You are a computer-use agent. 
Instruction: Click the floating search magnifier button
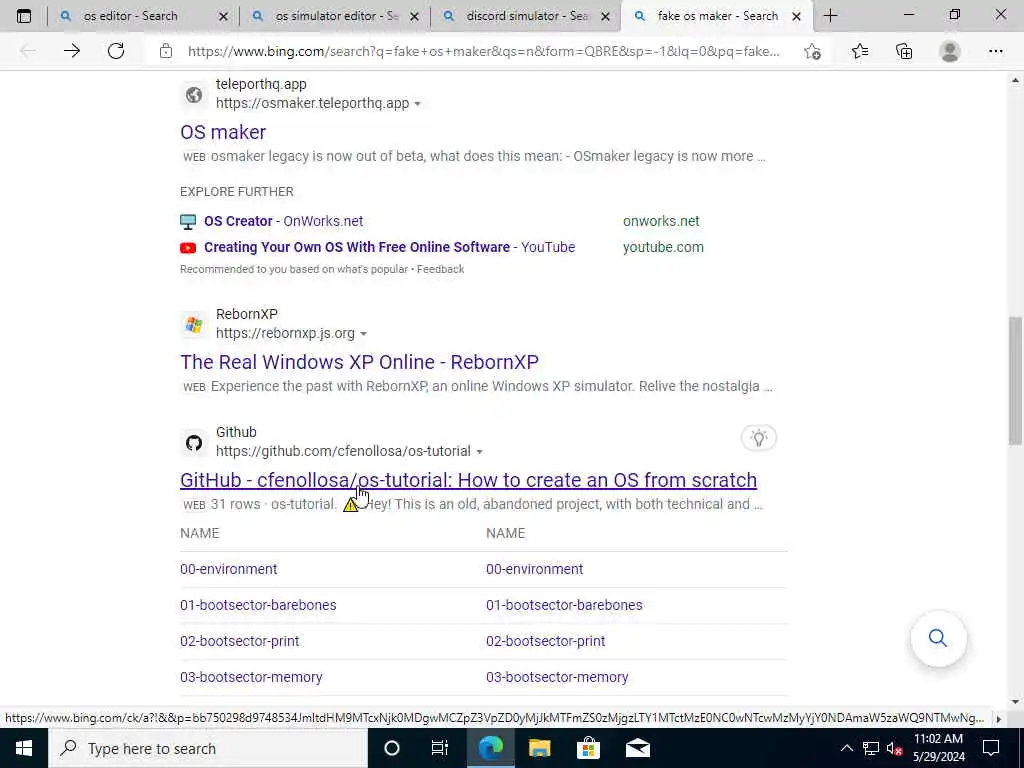pos(938,638)
